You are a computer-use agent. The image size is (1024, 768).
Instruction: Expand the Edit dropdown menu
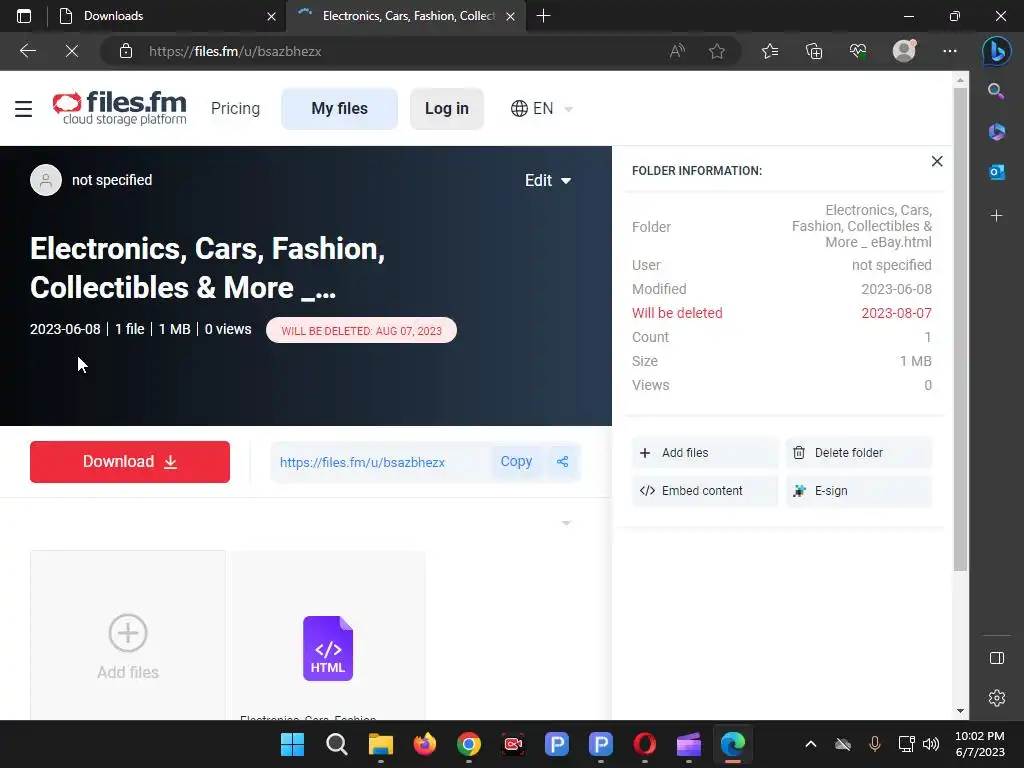point(548,180)
